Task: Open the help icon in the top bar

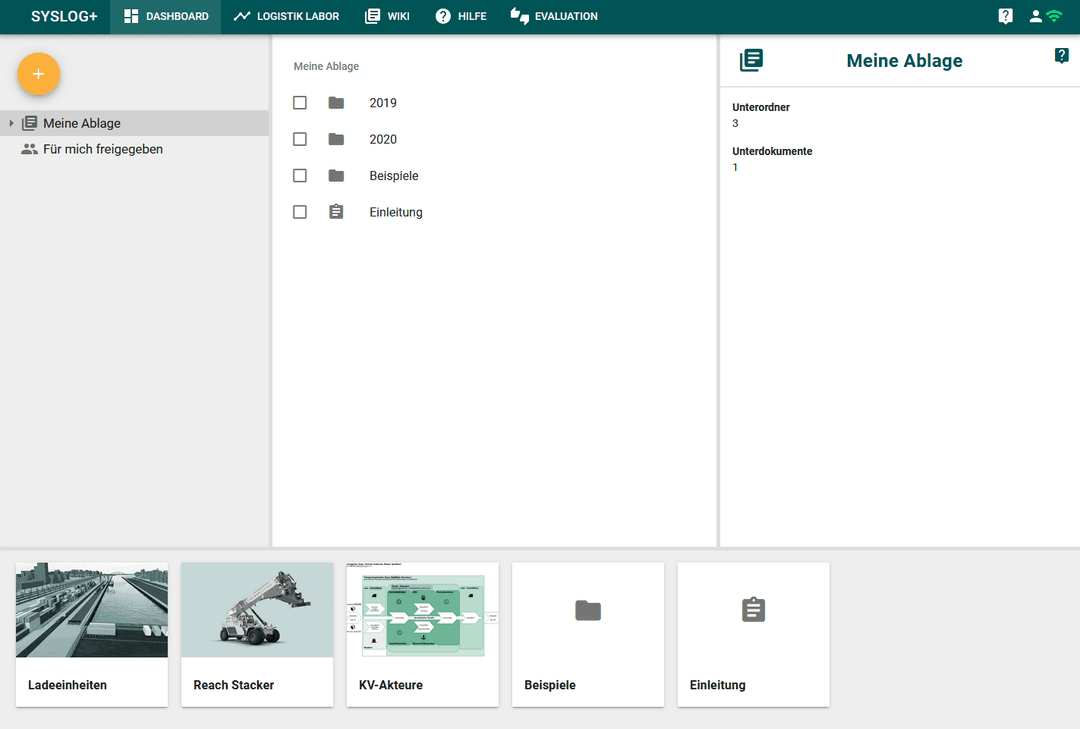Action: [x=1005, y=15]
